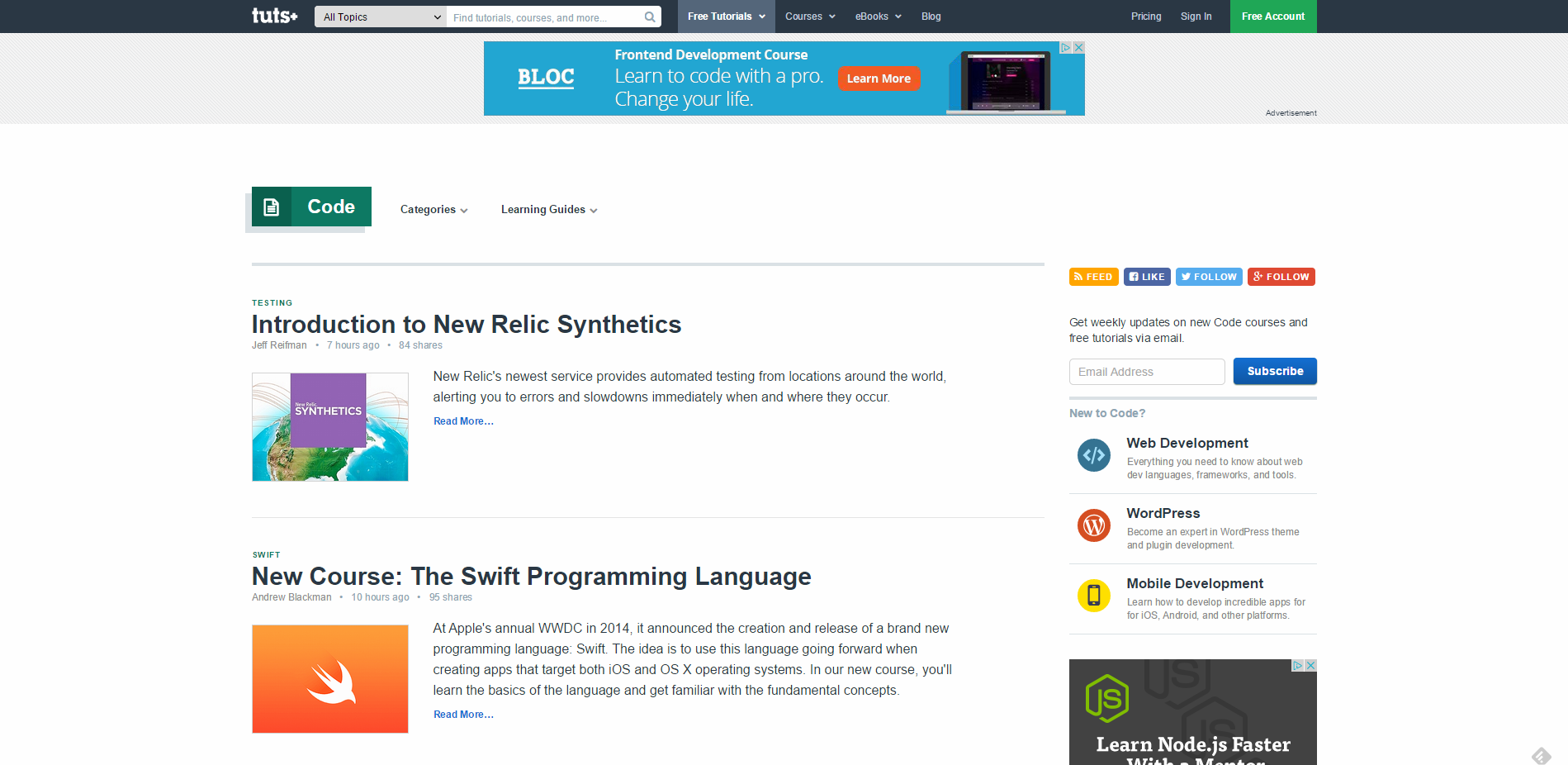This screenshot has height=765, width=1568.
Task: Click the AdChoices icon on Node.js ad
Action: [x=1298, y=666]
